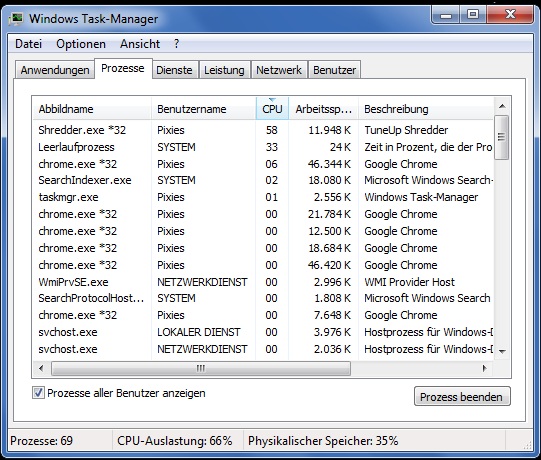This screenshot has height=460, width=541.
Task: Sort by the Arbeitssp... column header
Action: [x=324, y=109]
